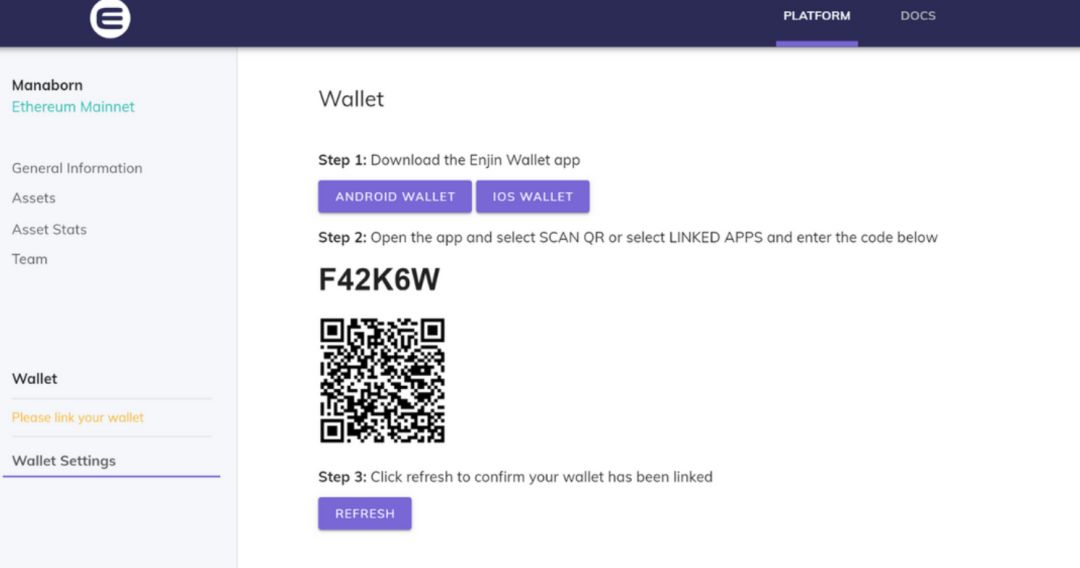This screenshot has height=568, width=1080.
Task: Open Wallet Settings in sidebar
Action: coord(63,461)
